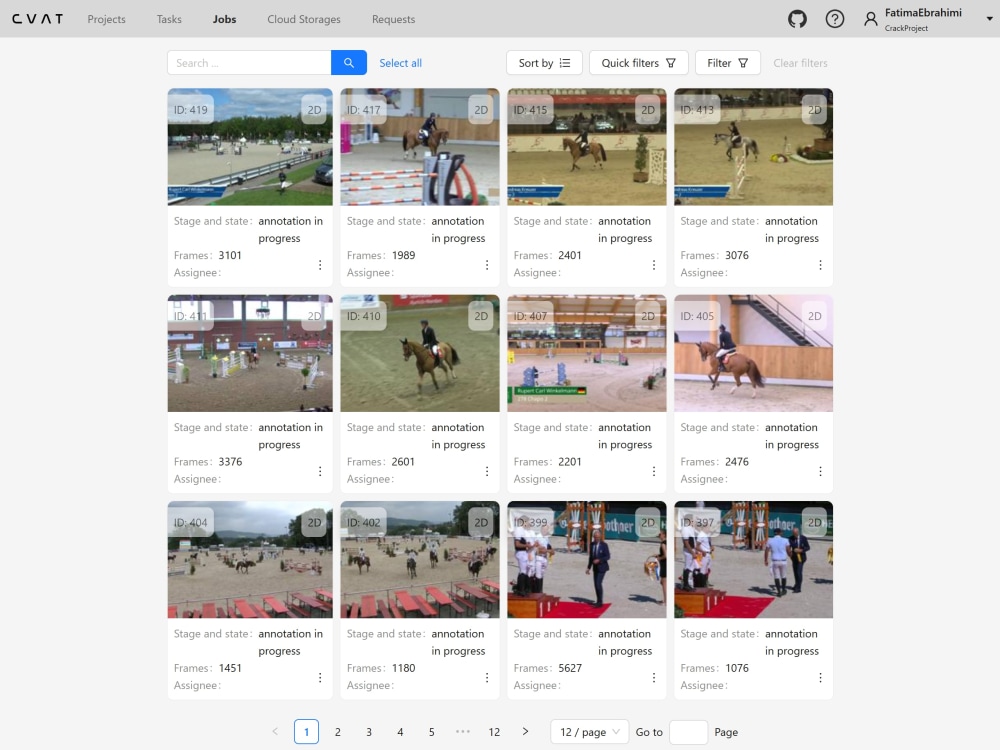Open job 413 thumbnail preview
This screenshot has width=1000, height=750.
pyautogui.click(x=753, y=147)
